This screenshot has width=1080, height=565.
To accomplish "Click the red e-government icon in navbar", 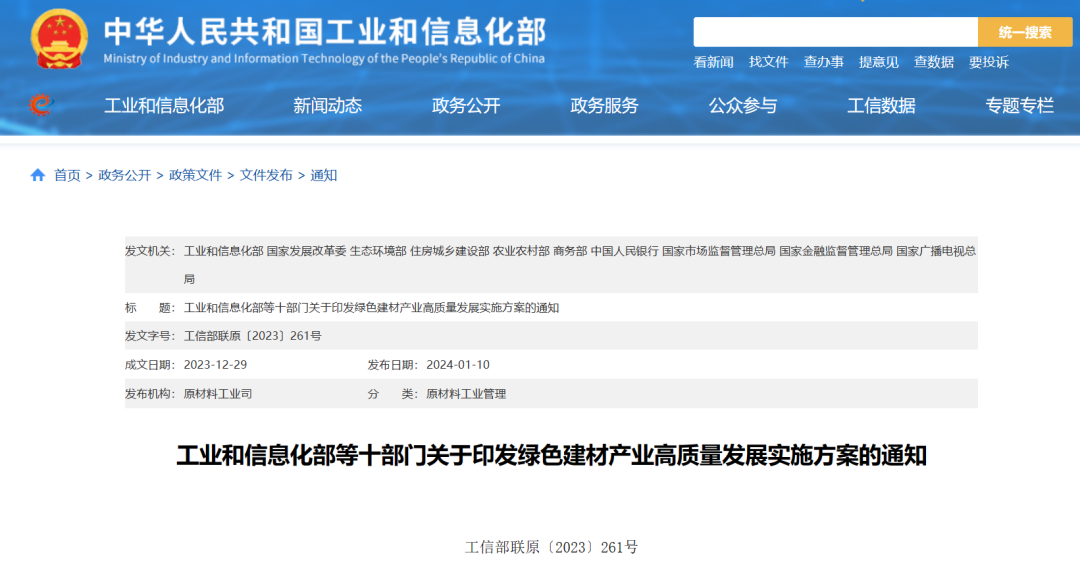I will [40, 104].
